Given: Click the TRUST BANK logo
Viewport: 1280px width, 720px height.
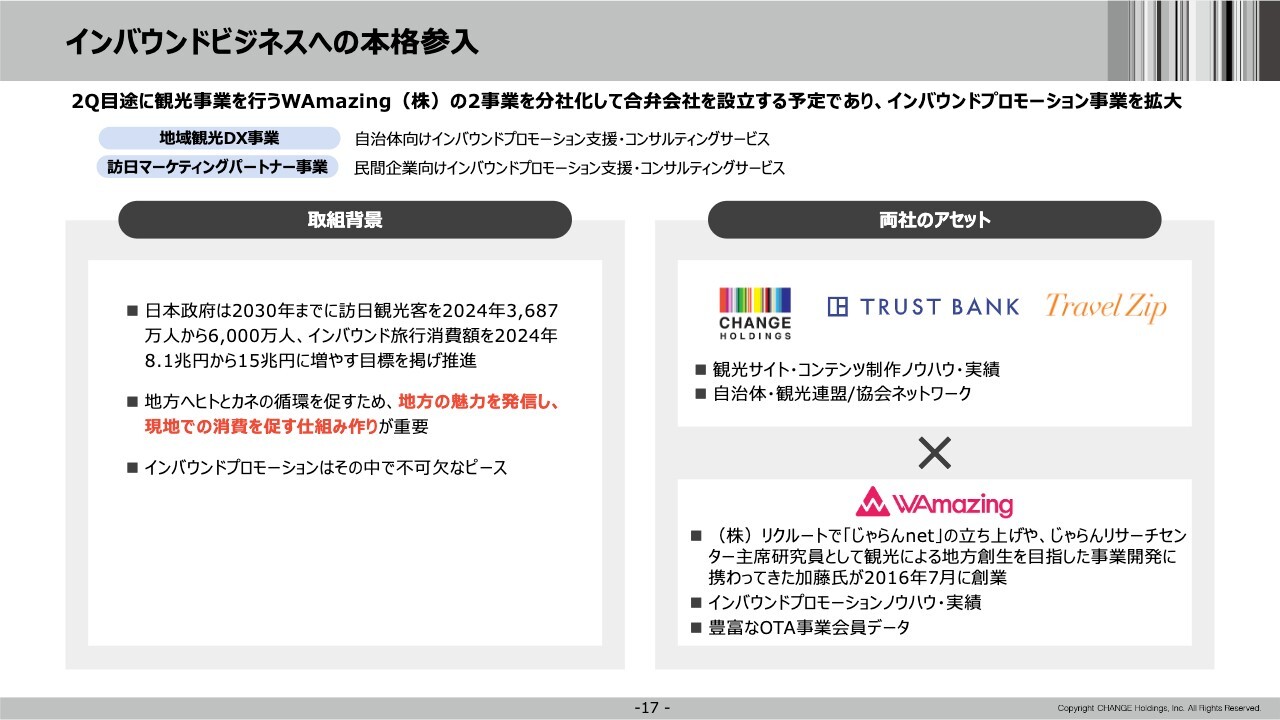Looking at the screenshot, I should tap(923, 307).
